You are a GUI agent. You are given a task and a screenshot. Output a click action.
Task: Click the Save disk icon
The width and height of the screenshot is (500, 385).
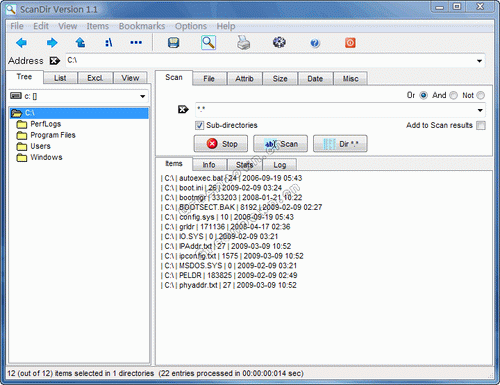coord(173,43)
